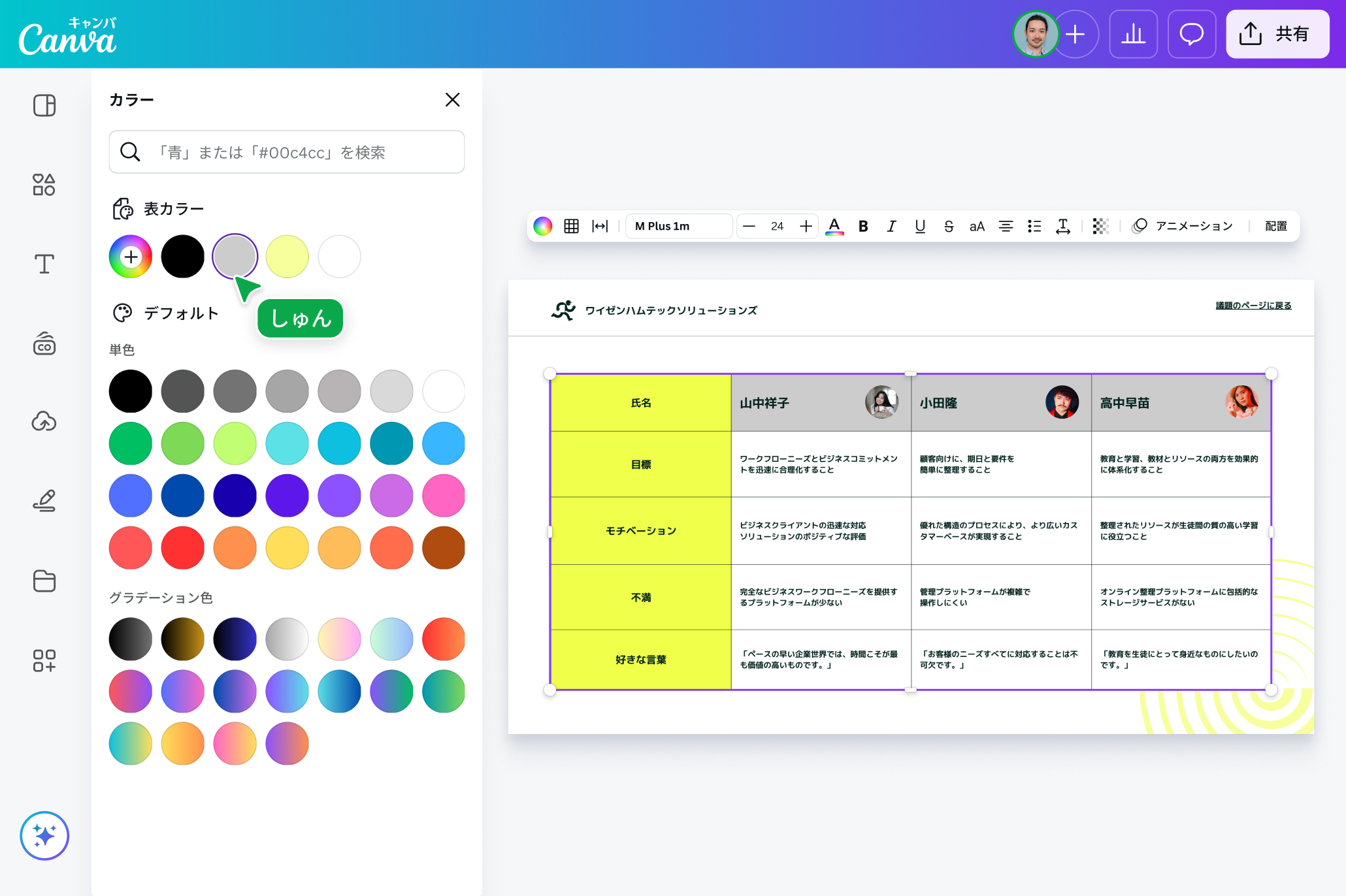This screenshot has width=1346, height=896.
Task: Toggle underline formatting
Action: click(x=920, y=226)
